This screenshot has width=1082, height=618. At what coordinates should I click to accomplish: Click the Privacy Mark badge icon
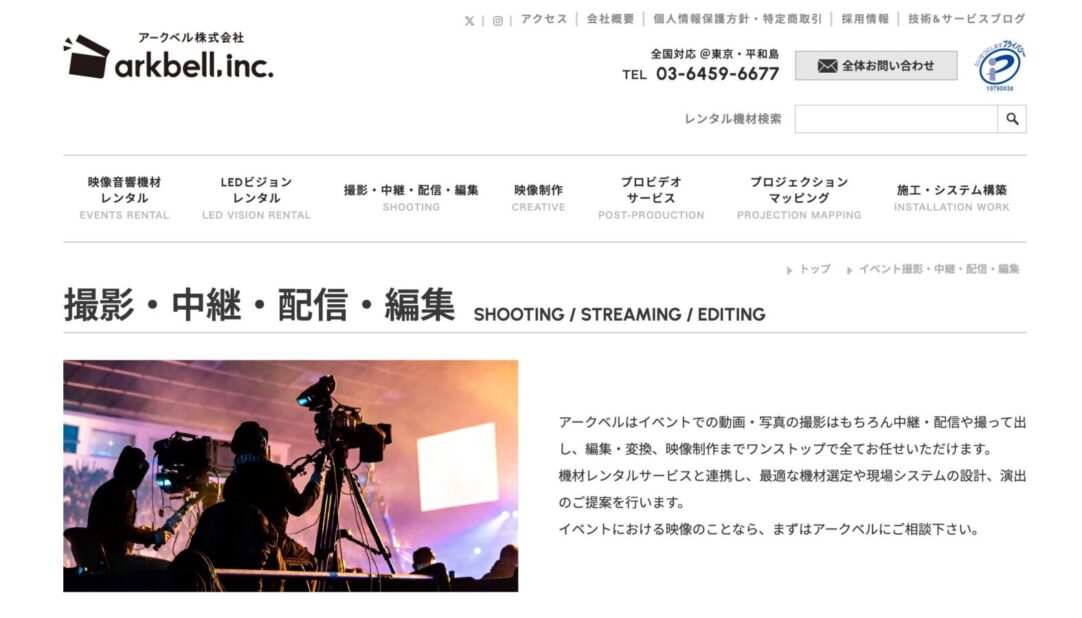(999, 66)
